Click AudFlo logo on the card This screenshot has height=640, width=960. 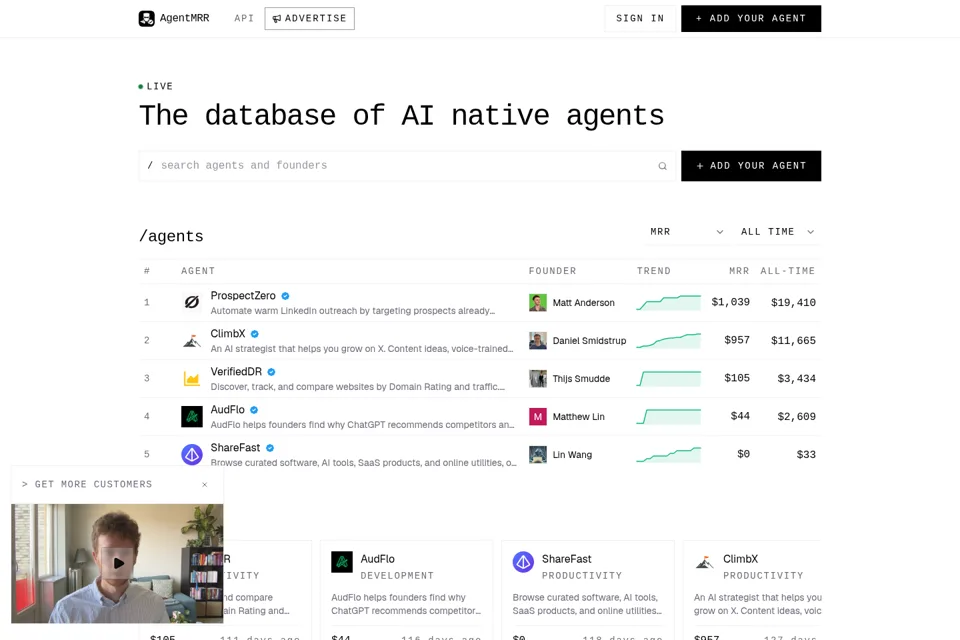point(342,562)
